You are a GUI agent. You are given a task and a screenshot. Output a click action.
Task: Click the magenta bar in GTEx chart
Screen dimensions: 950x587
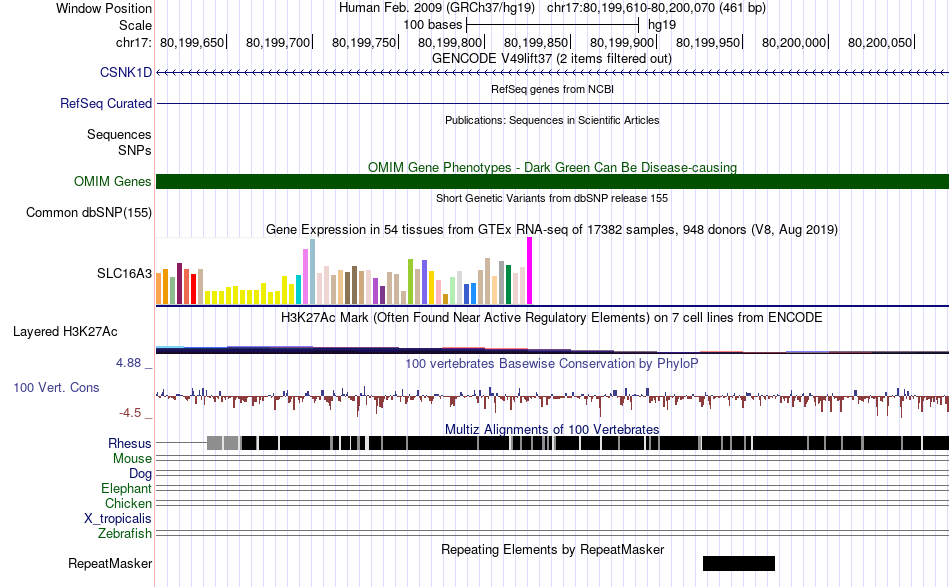pos(530,271)
